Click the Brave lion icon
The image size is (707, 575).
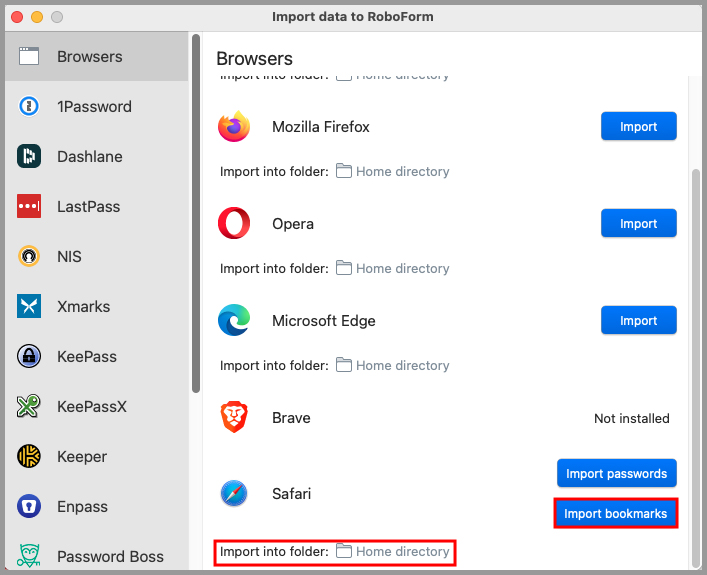point(234,418)
